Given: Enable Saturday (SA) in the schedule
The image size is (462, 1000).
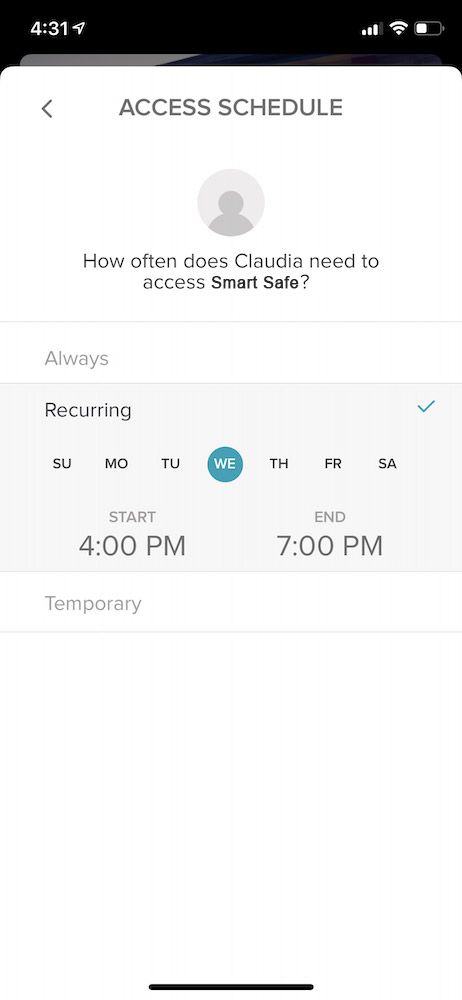Looking at the screenshot, I should pos(387,464).
